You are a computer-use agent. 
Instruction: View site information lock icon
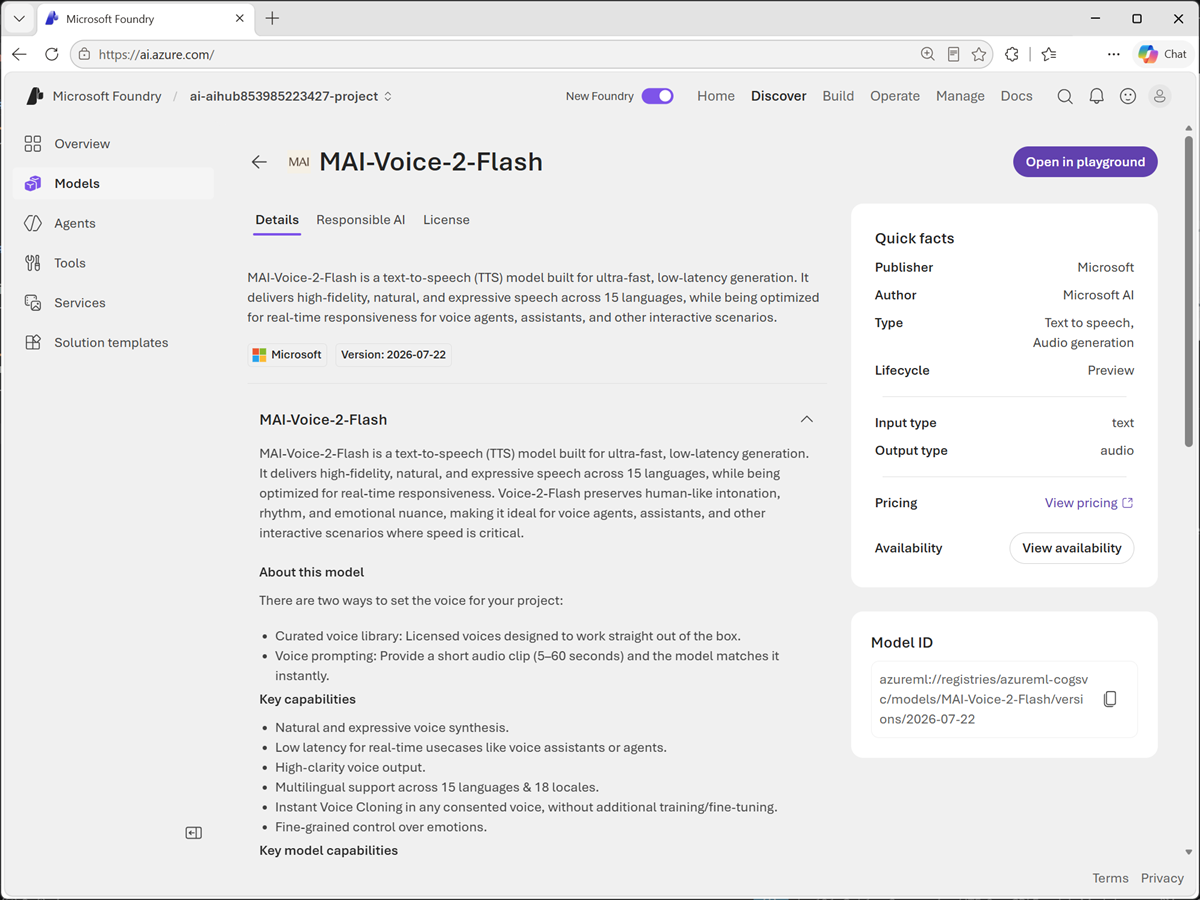click(x=84, y=54)
